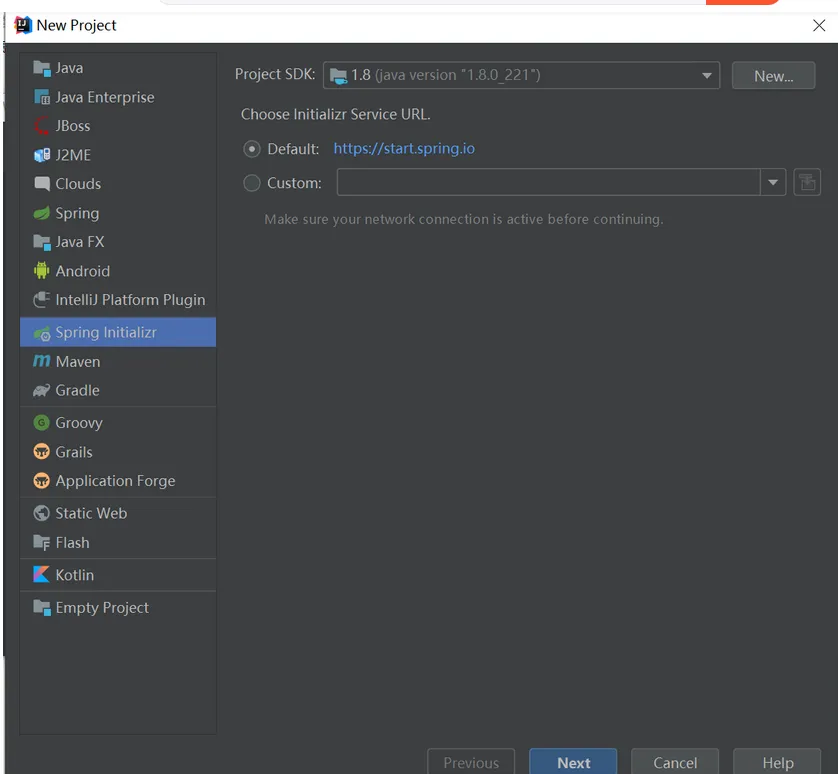The width and height of the screenshot is (838, 774).
Task: Expand the Custom URL history dropdown arrow
Action: 773,182
